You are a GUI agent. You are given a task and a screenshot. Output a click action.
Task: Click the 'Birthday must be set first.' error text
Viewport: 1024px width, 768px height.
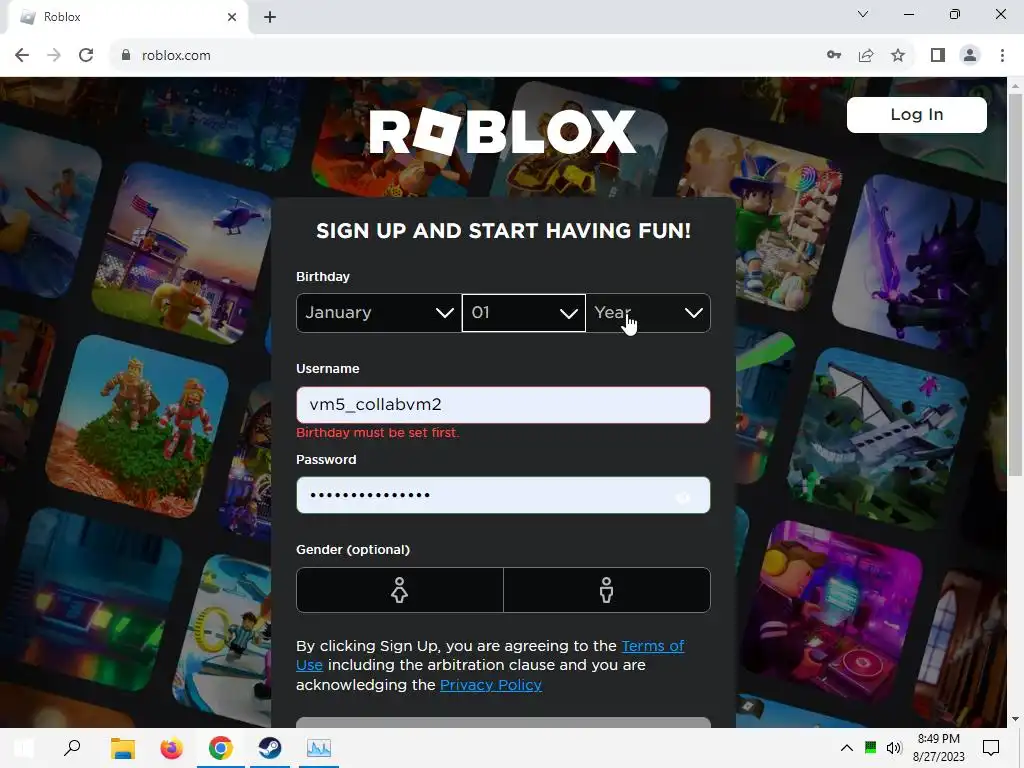(377, 433)
